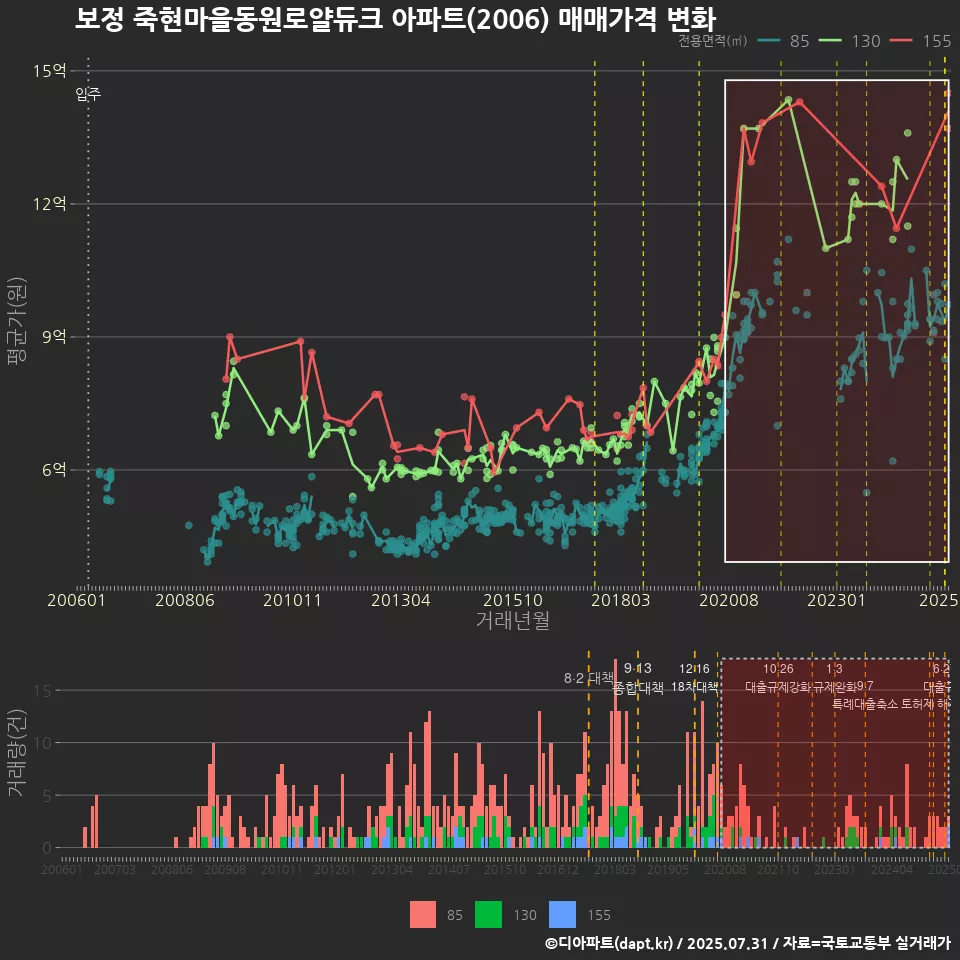Click the '평균가(원)' axis title
Screen dimensions: 960x960
pyautogui.click(x=17, y=321)
